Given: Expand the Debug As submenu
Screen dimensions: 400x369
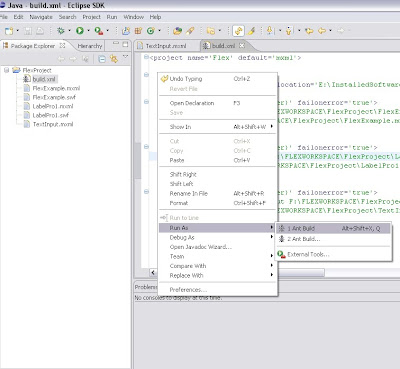Looking at the screenshot, I should (218, 238).
